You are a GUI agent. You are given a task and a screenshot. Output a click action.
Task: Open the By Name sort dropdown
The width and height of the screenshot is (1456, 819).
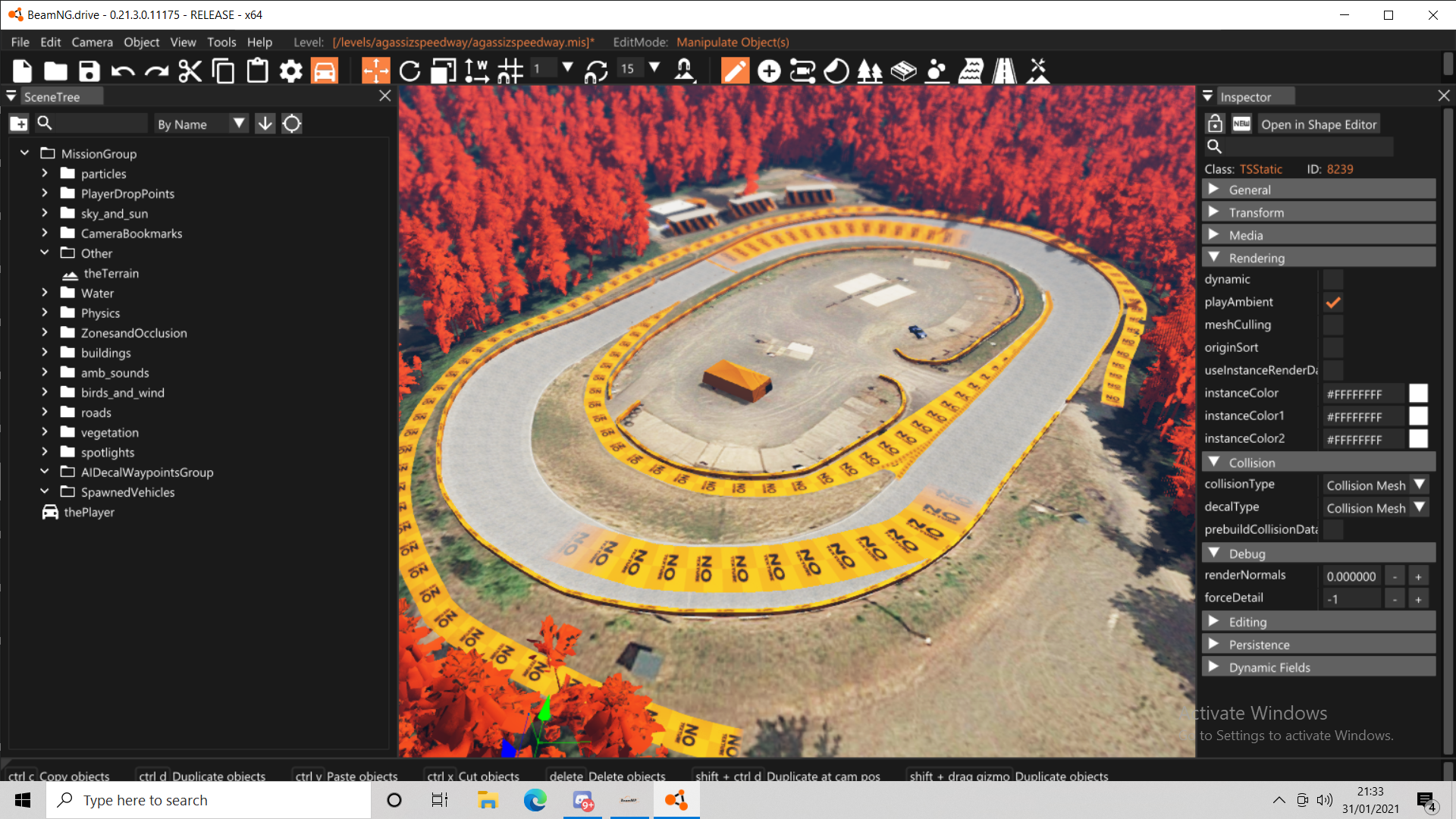[x=201, y=124]
